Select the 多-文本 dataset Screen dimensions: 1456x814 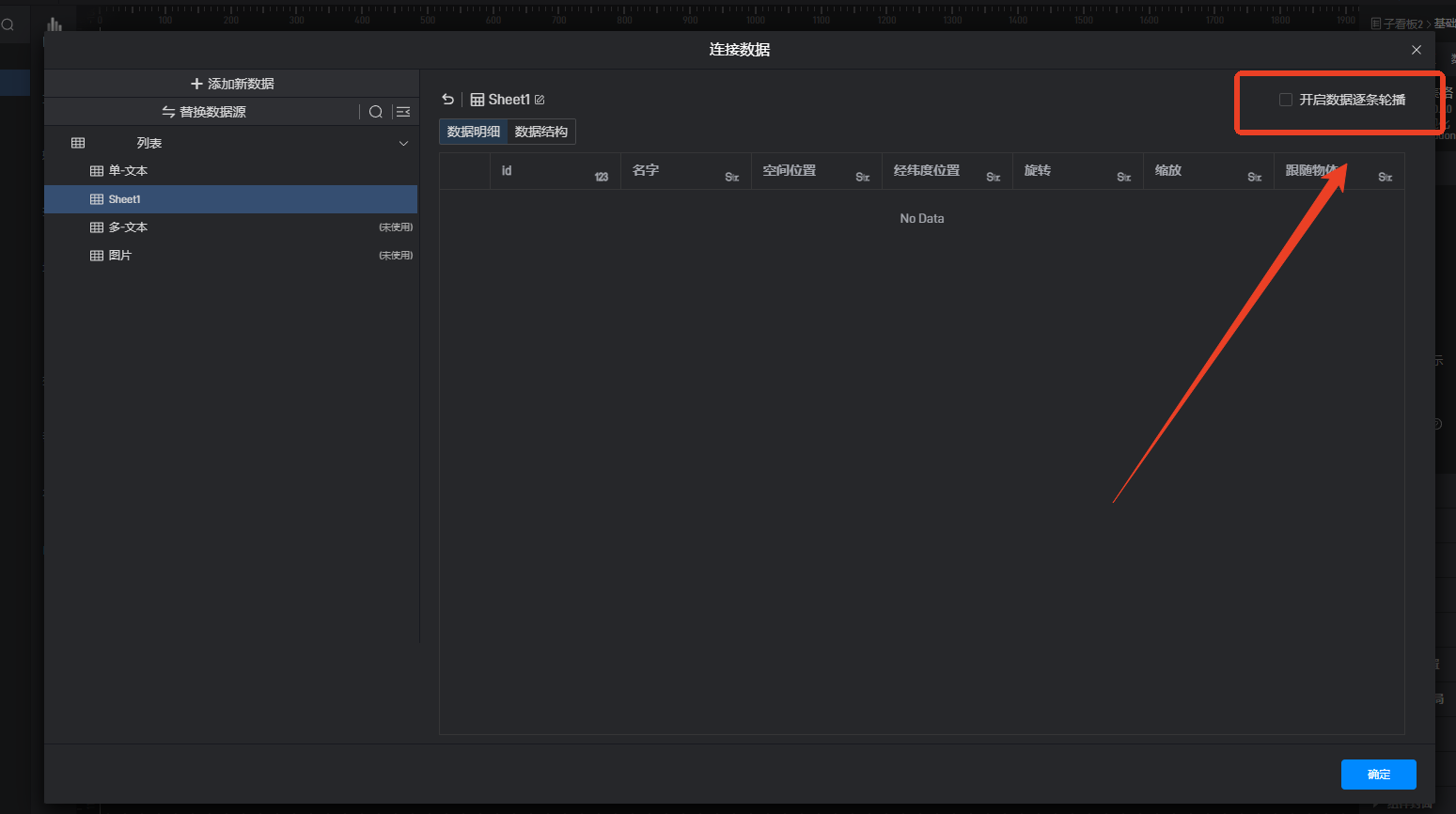pyautogui.click(x=128, y=227)
